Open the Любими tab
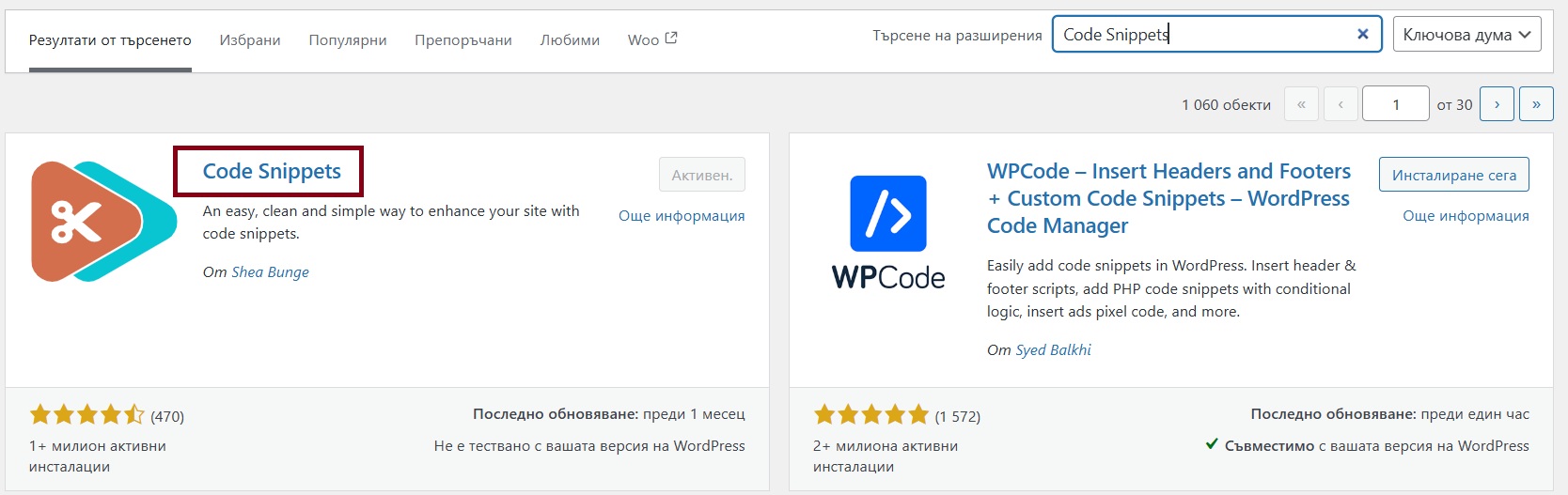 coord(570,39)
